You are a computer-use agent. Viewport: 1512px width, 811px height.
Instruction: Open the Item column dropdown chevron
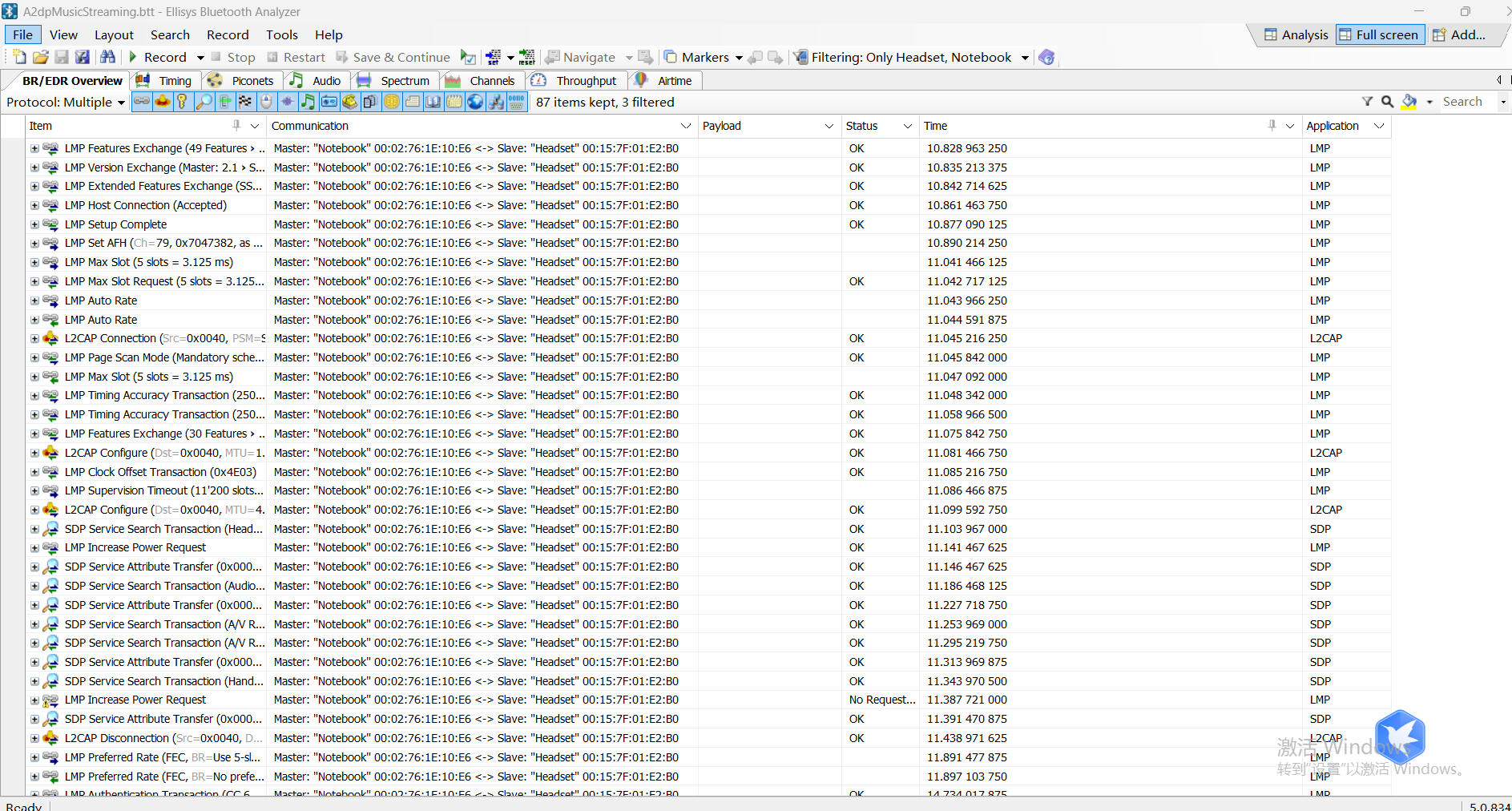pyautogui.click(x=255, y=126)
